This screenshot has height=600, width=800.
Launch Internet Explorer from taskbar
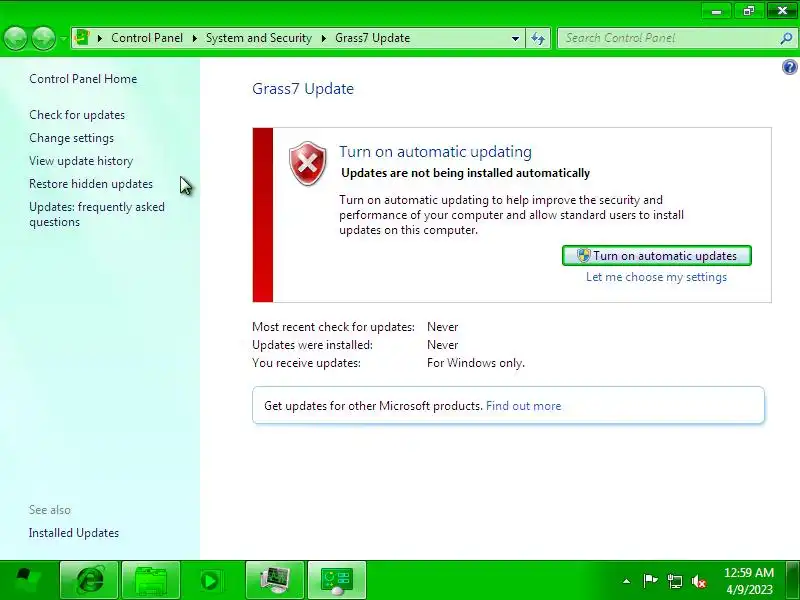(89, 580)
